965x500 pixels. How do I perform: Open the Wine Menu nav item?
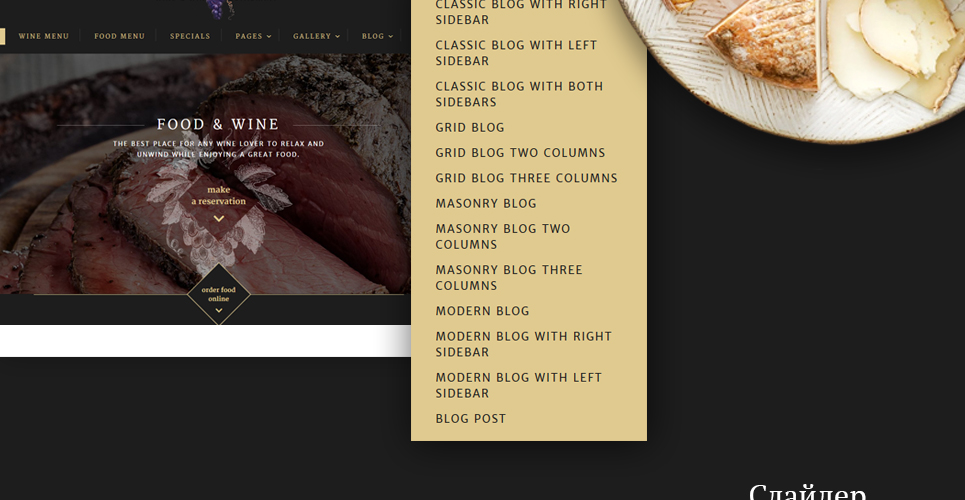pos(44,36)
